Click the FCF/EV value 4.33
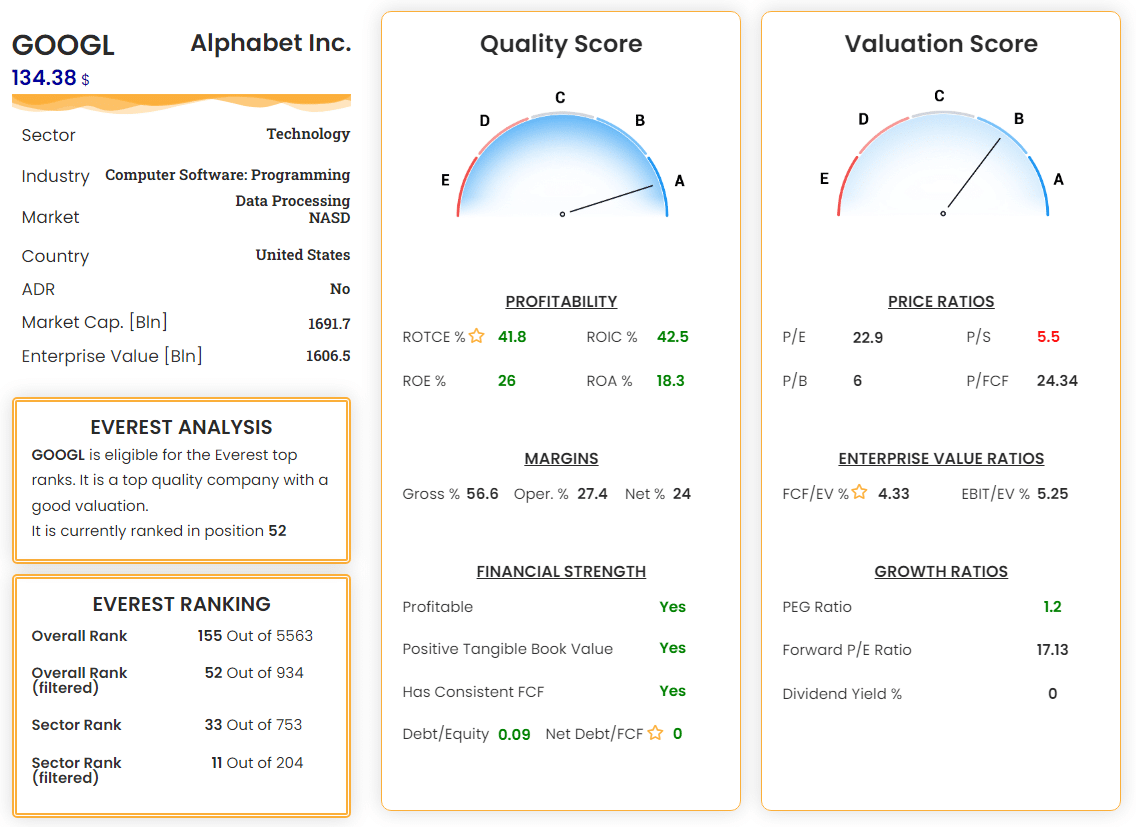This screenshot has width=1136, height=827. pyautogui.click(x=894, y=494)
